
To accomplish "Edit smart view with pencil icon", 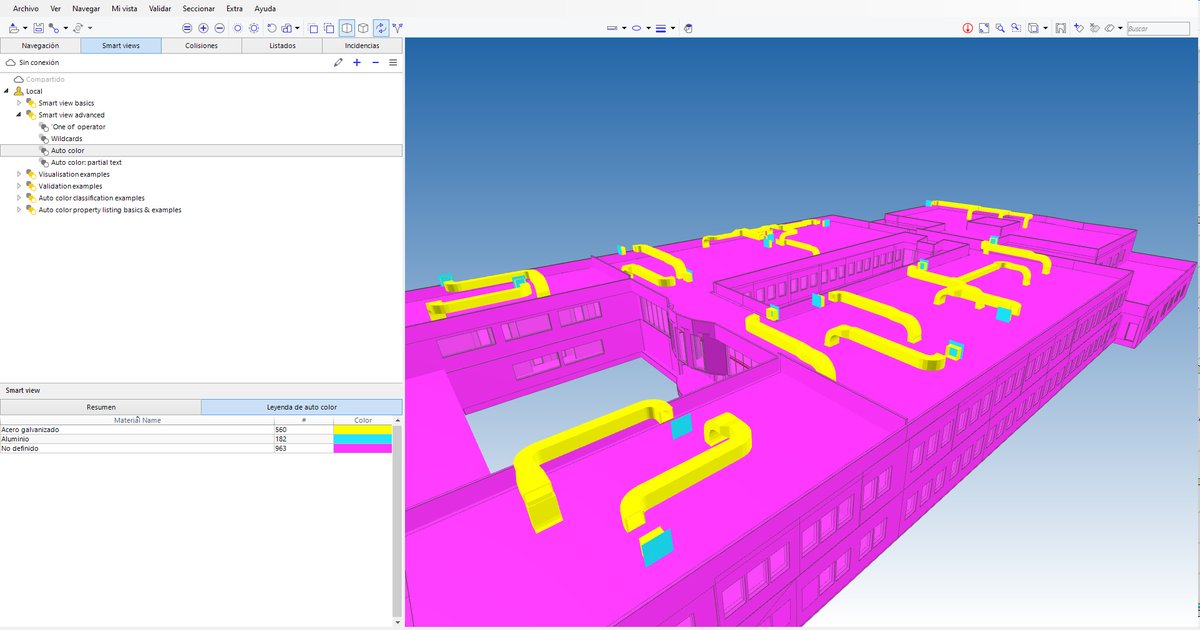I will 338,62.
